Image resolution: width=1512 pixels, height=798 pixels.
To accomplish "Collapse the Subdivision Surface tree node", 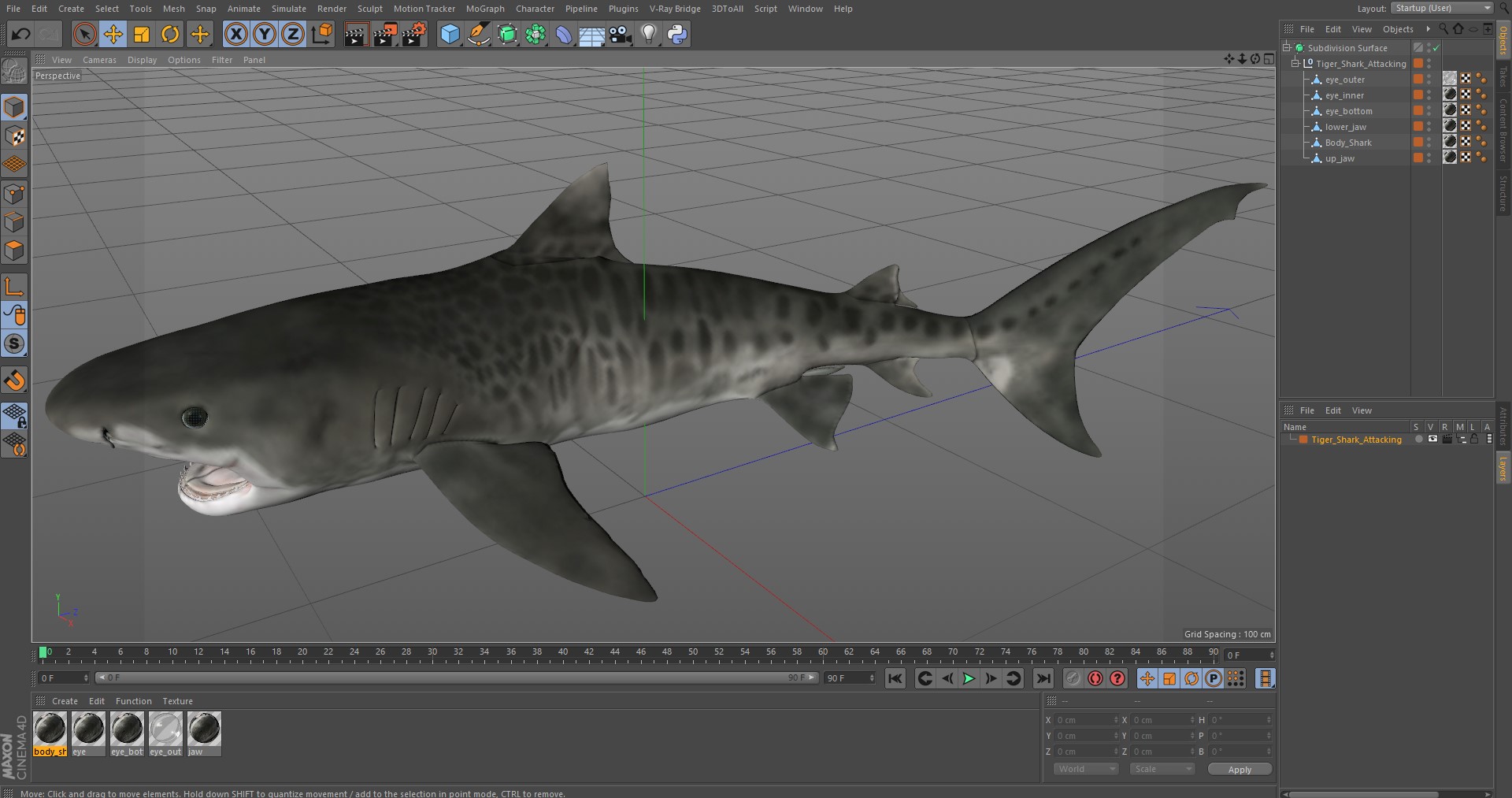I will click(x=1287, y=47).
